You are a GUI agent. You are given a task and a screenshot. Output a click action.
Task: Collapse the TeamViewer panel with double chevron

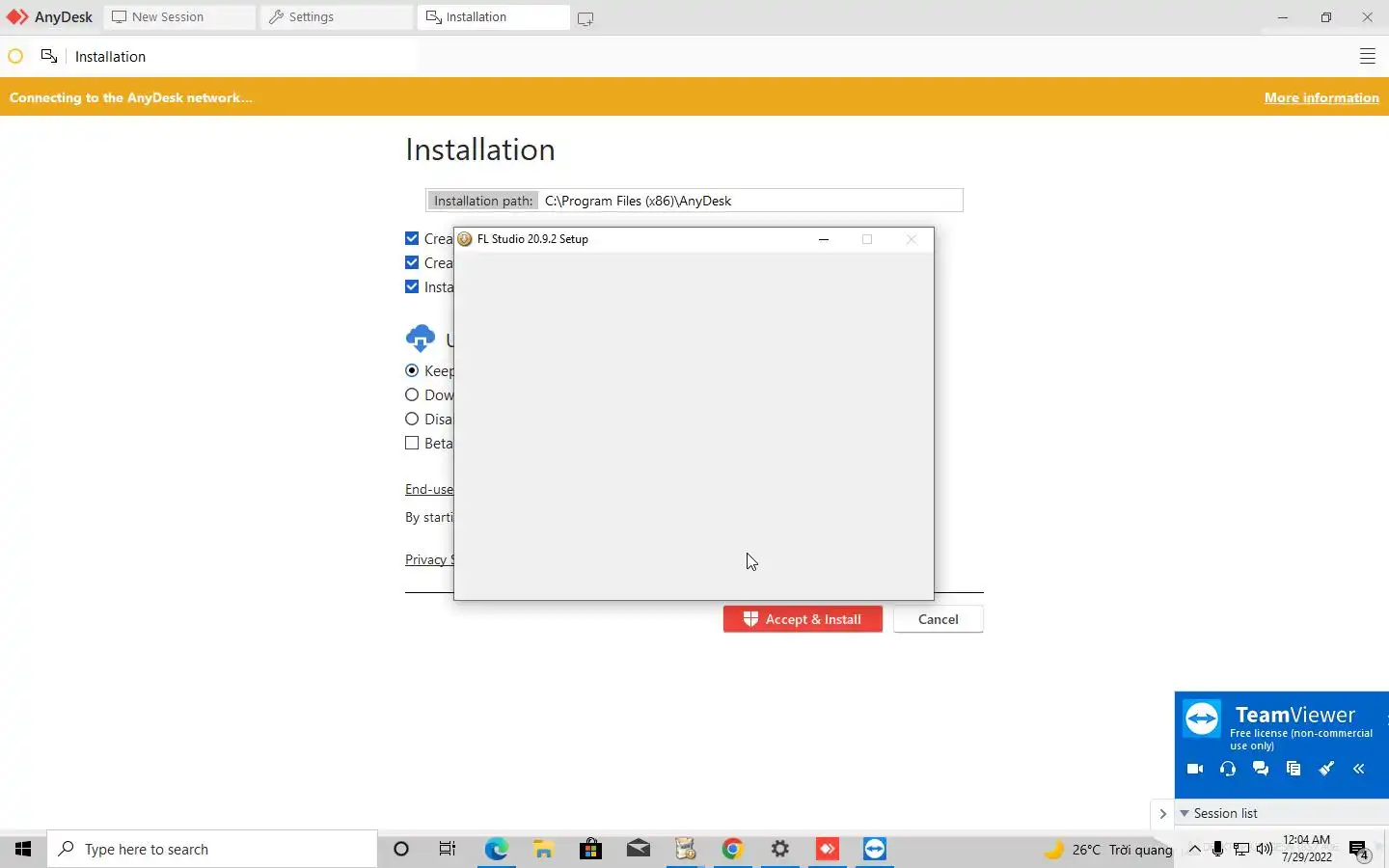tap(1359, 769)
